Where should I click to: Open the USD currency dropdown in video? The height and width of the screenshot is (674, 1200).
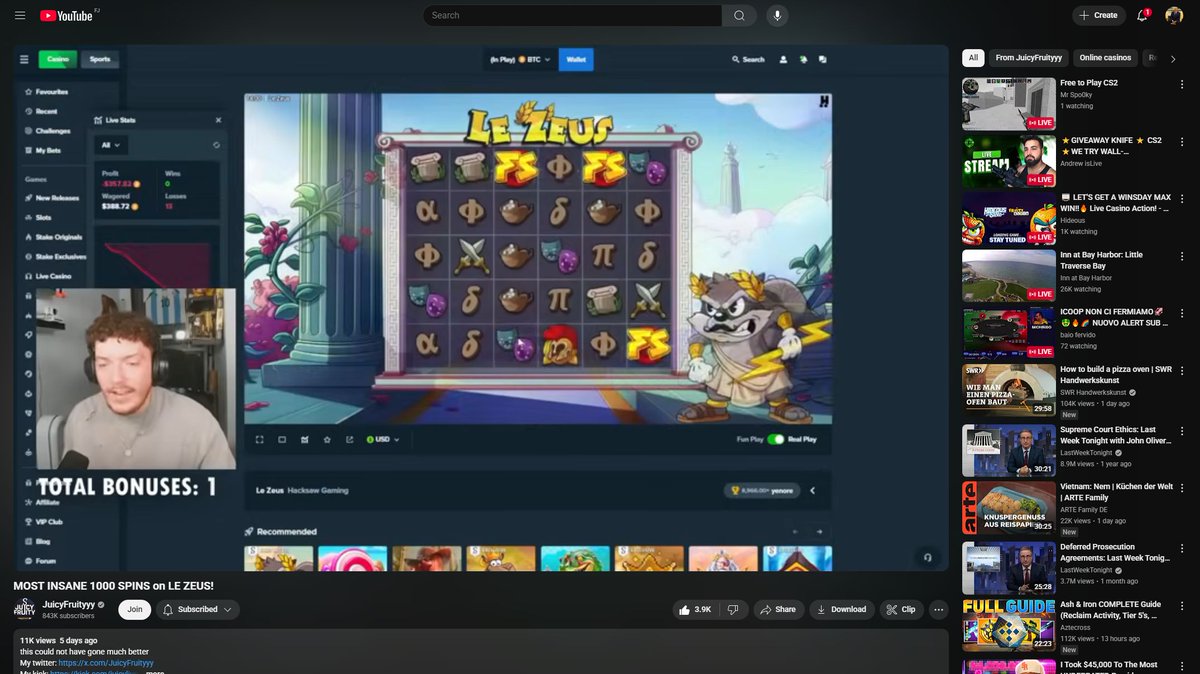tap(382, 439)
